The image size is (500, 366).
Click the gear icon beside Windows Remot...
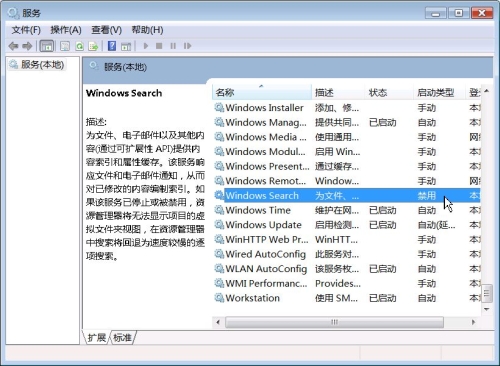pos(219,181)
